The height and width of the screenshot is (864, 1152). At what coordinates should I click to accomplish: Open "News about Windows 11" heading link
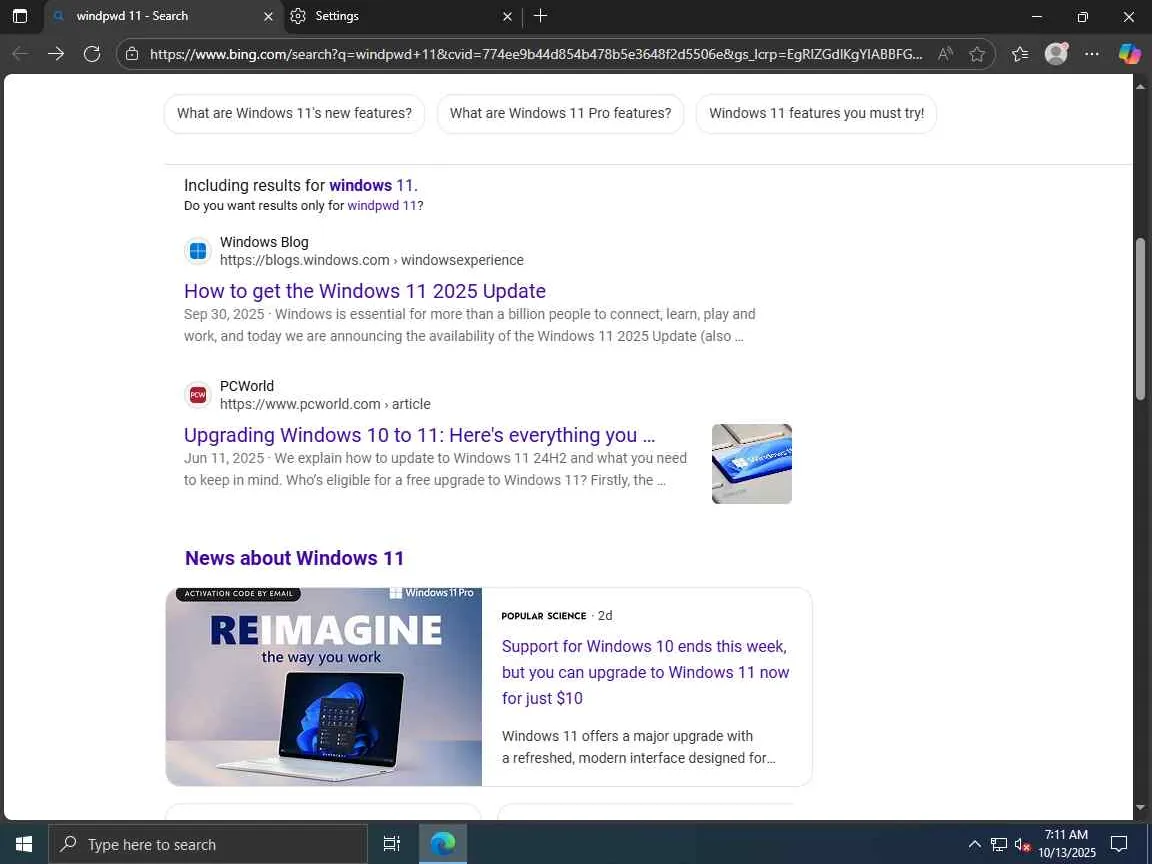[x=295, y=558]
